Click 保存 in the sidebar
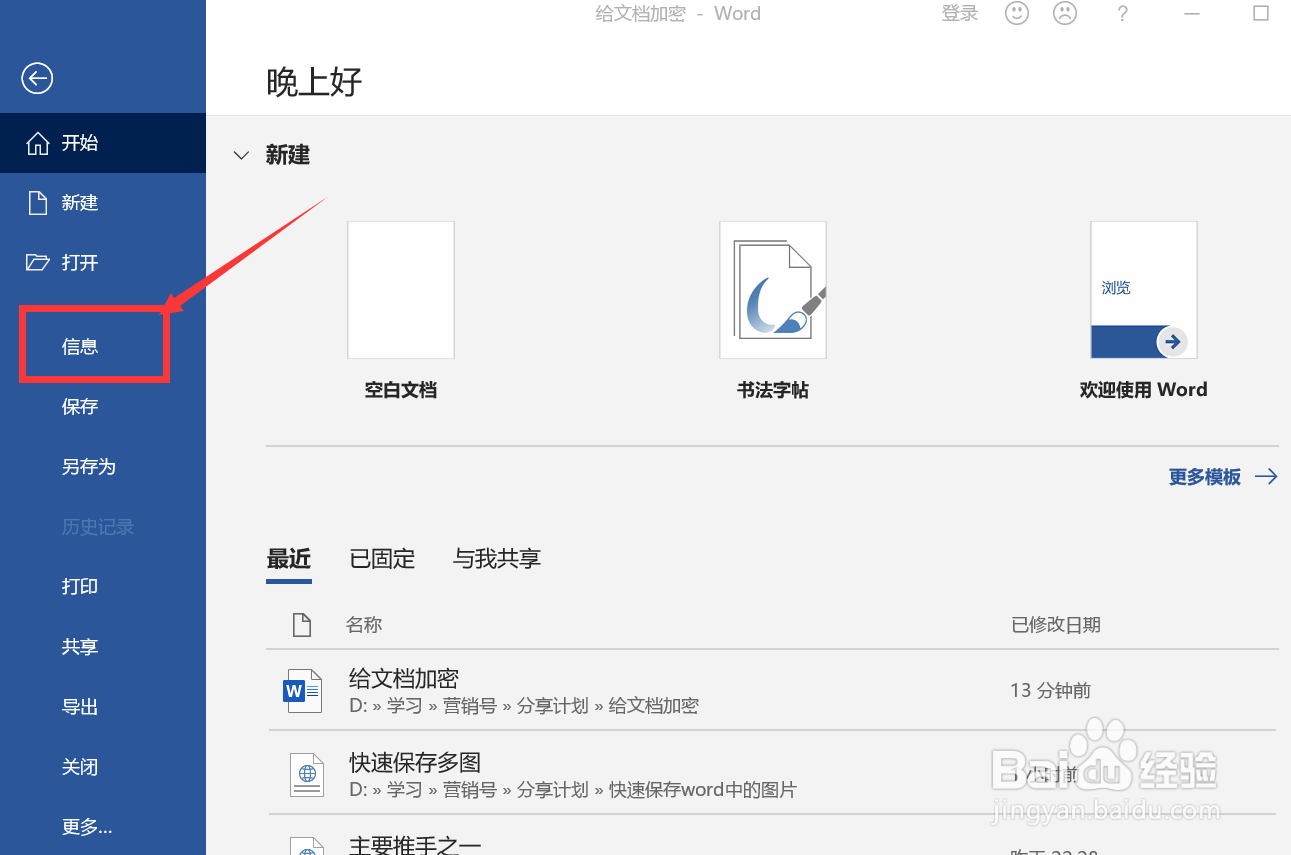This screenshot has width=1291, height=855. [103, 407]
